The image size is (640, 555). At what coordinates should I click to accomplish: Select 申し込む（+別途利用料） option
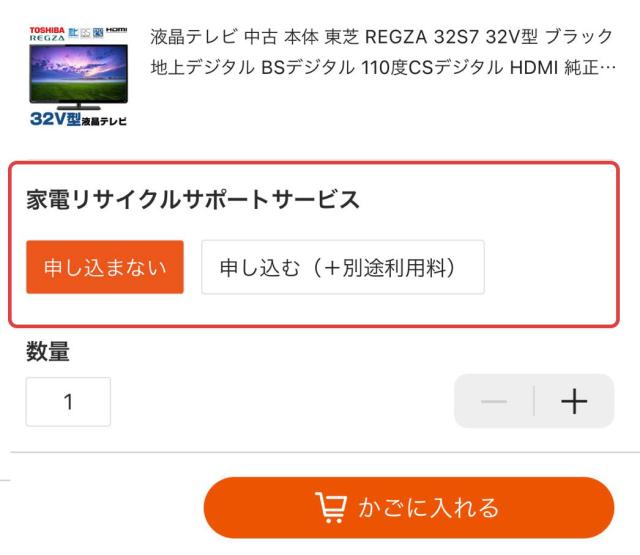[x=342, y=267]
